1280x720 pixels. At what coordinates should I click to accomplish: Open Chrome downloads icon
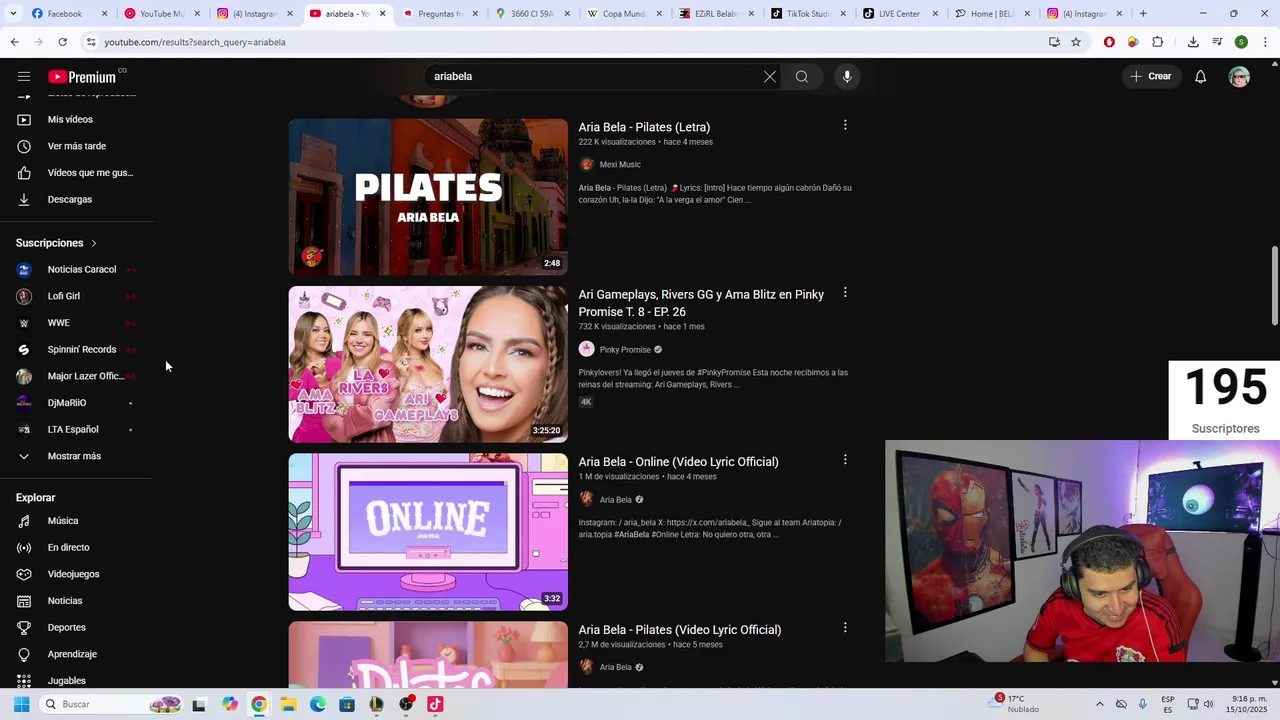1193,42
